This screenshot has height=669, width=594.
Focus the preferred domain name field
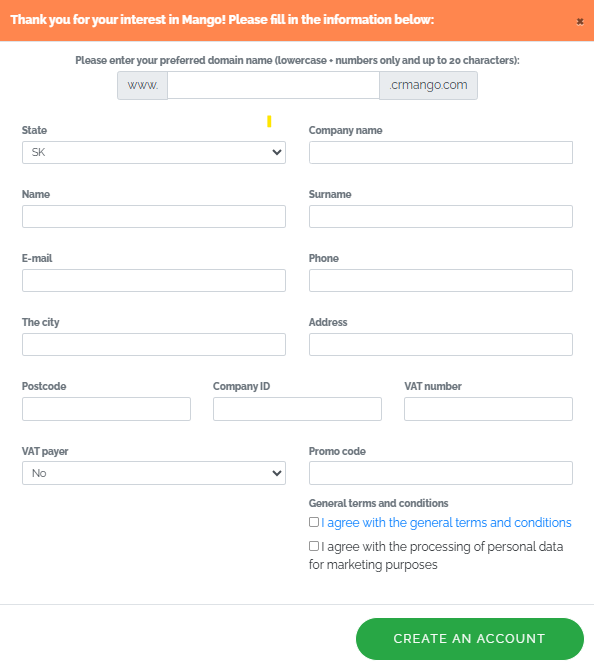(273, 85)
